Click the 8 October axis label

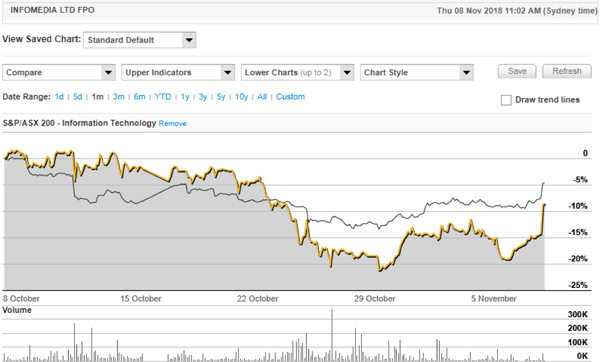tap(21, 298)
